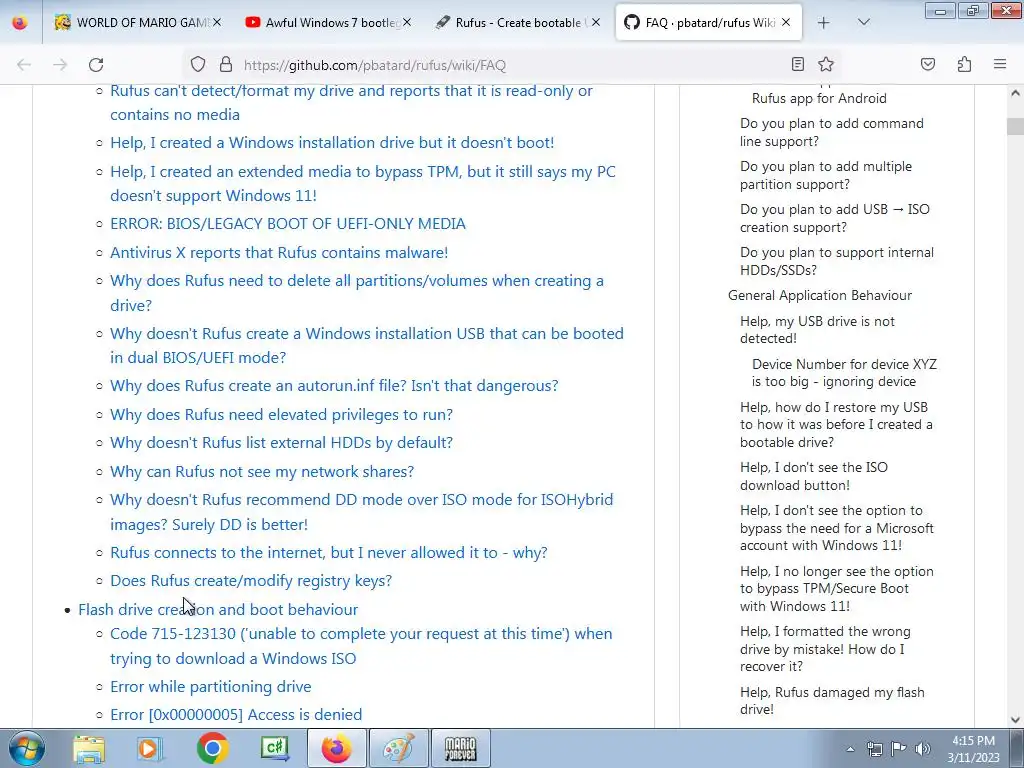This screenshot has height=768, width=1024.
Task: Open the Firefox application hamburger menu
Action: point(1000,64)
